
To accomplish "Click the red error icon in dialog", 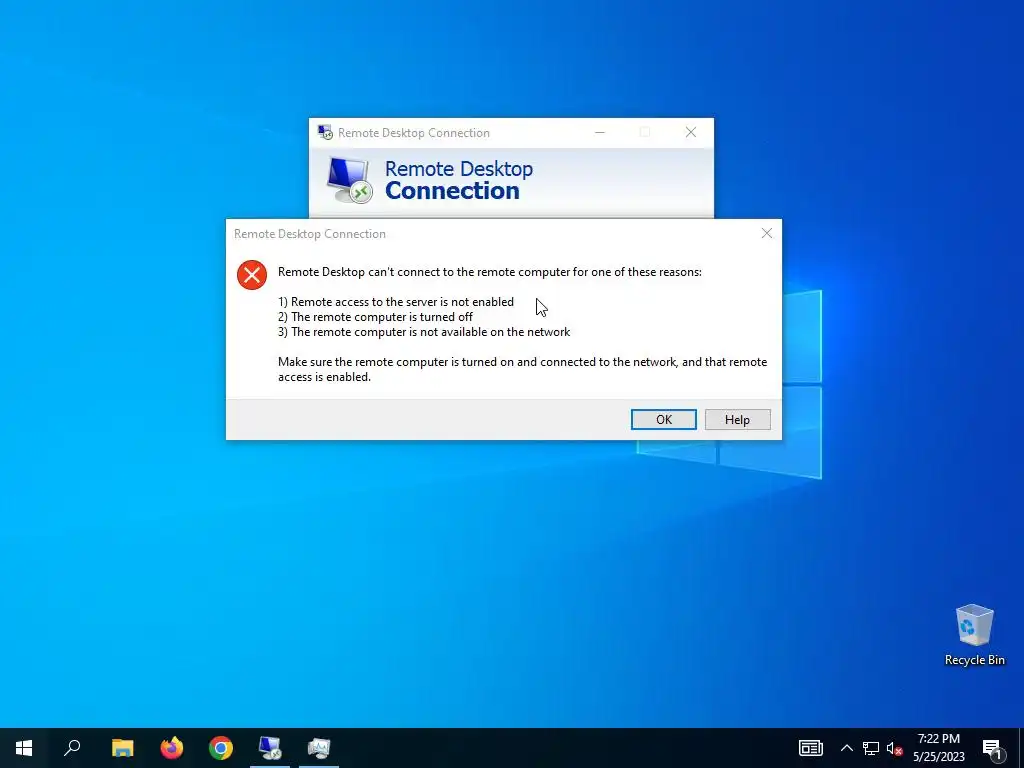I will click(252, 275).
